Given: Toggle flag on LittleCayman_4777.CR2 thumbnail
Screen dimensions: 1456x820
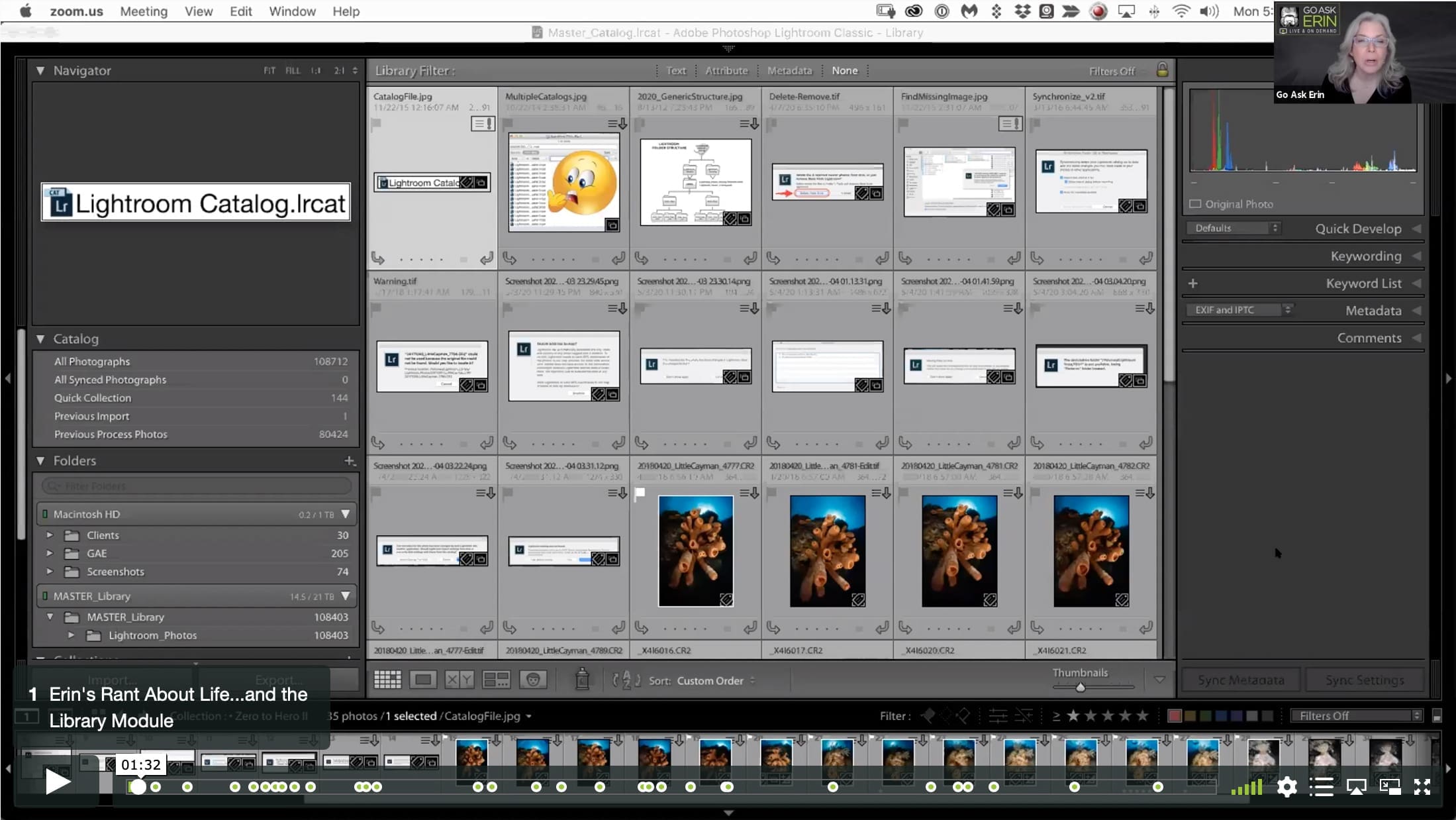Looking at the screenshot, I should pyautogui.click(x=640, y=493).
